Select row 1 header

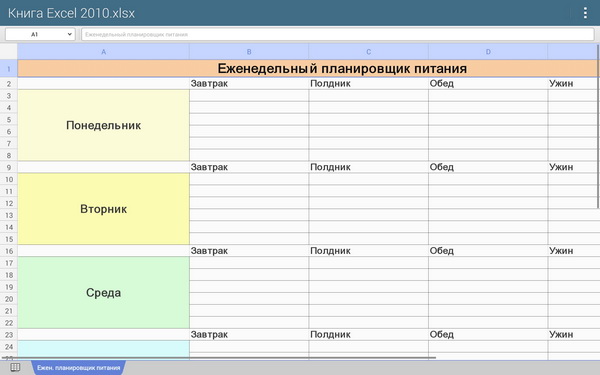tap(8, 69)
